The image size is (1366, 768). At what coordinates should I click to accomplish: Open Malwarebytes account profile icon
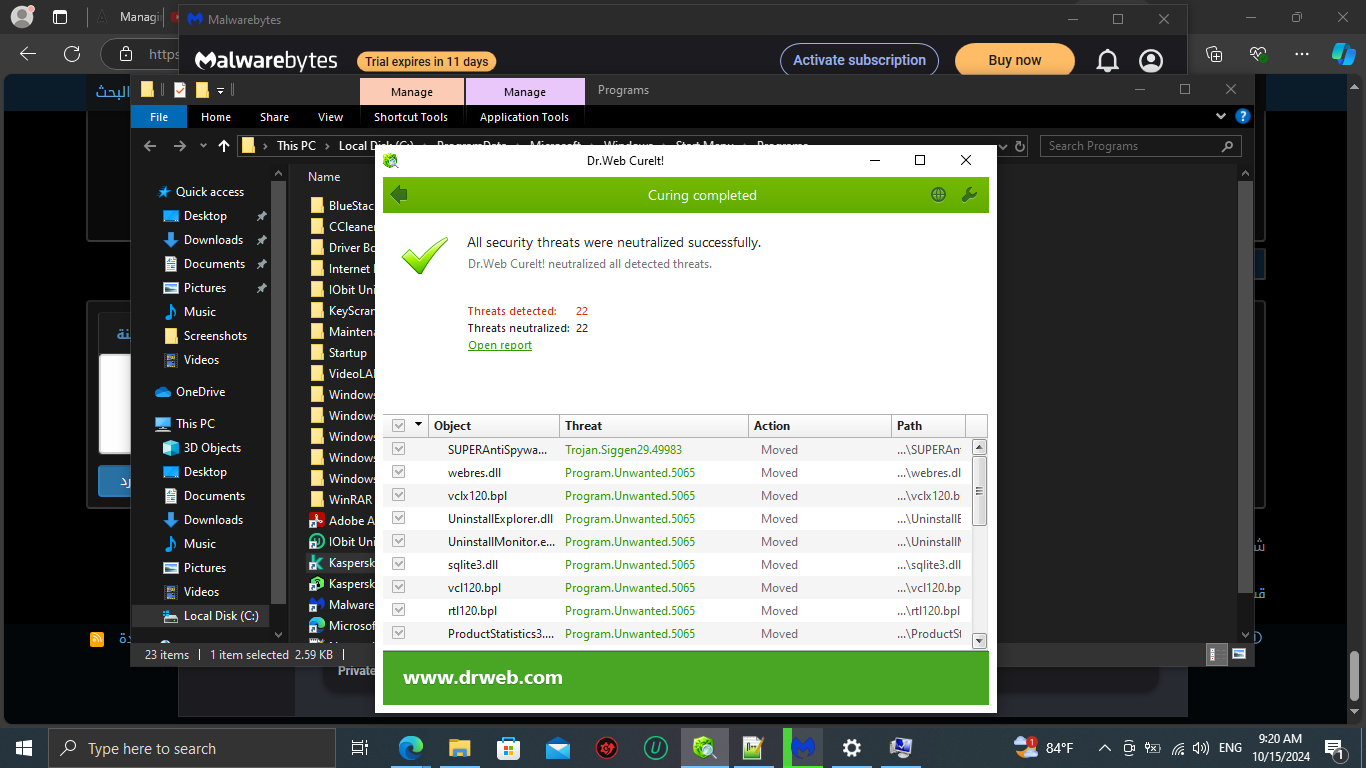1151,61
